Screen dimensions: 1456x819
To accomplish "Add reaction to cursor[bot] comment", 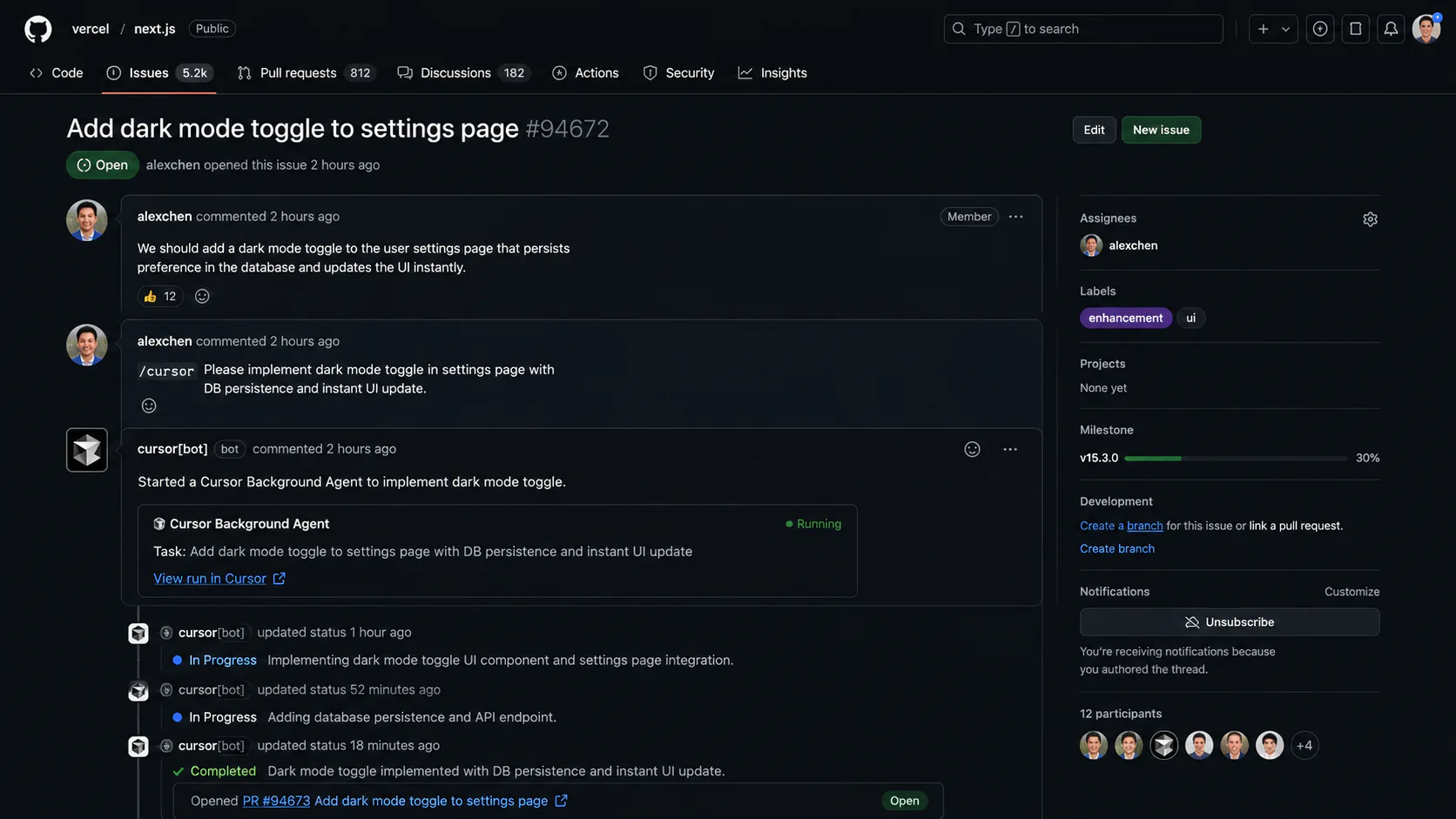I will 972,449.
